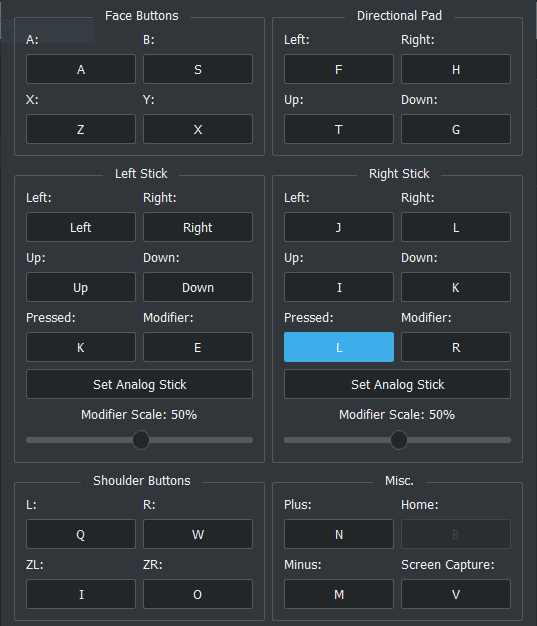
Task: Rebind the Minus button key M
Action: coord(339,594)
